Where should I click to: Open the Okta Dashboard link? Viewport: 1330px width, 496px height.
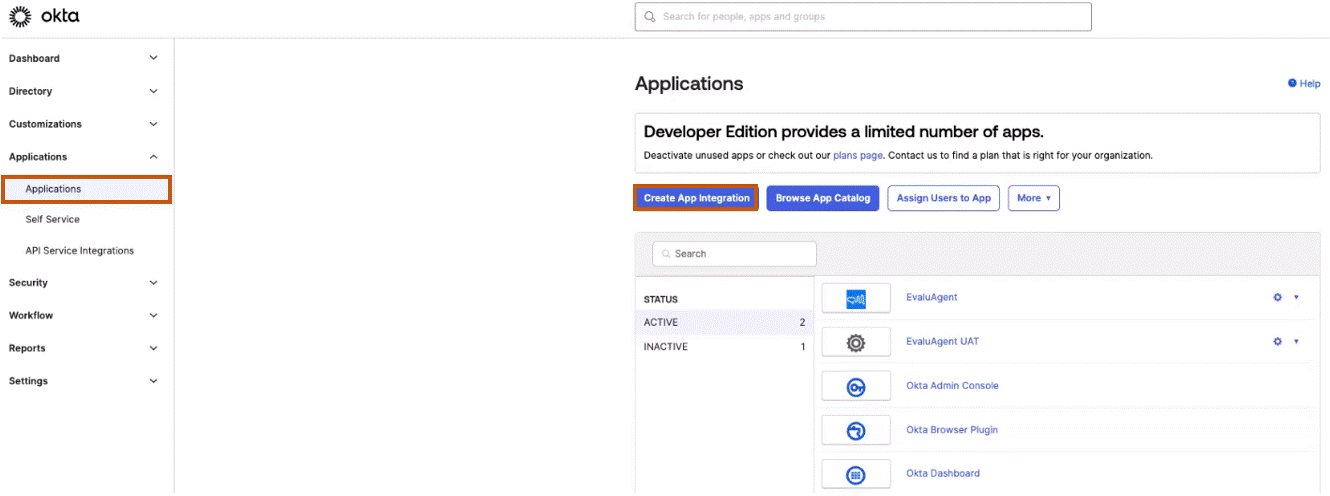[943, 474]
